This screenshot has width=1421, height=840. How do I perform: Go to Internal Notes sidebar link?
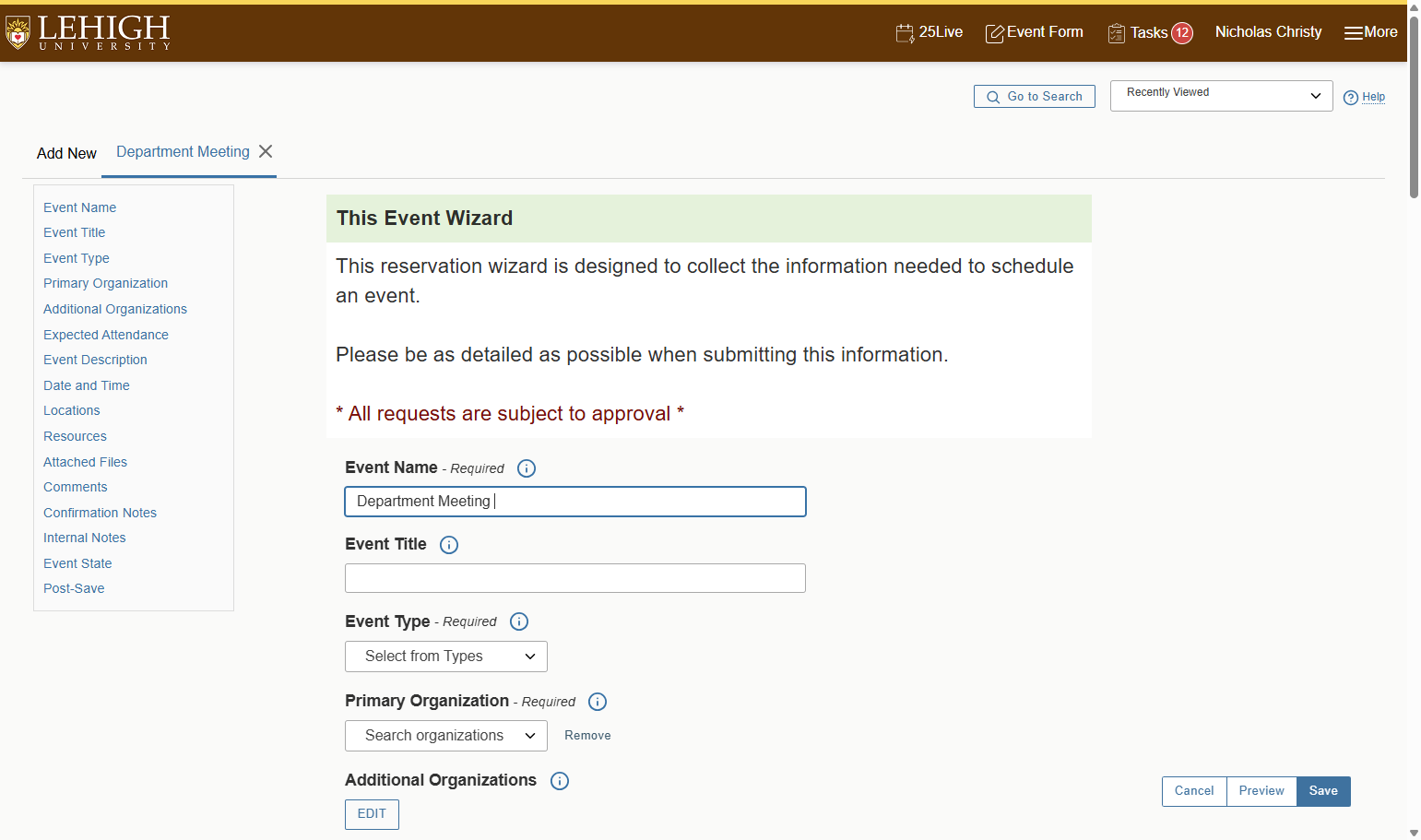click(x=85, y=538)
